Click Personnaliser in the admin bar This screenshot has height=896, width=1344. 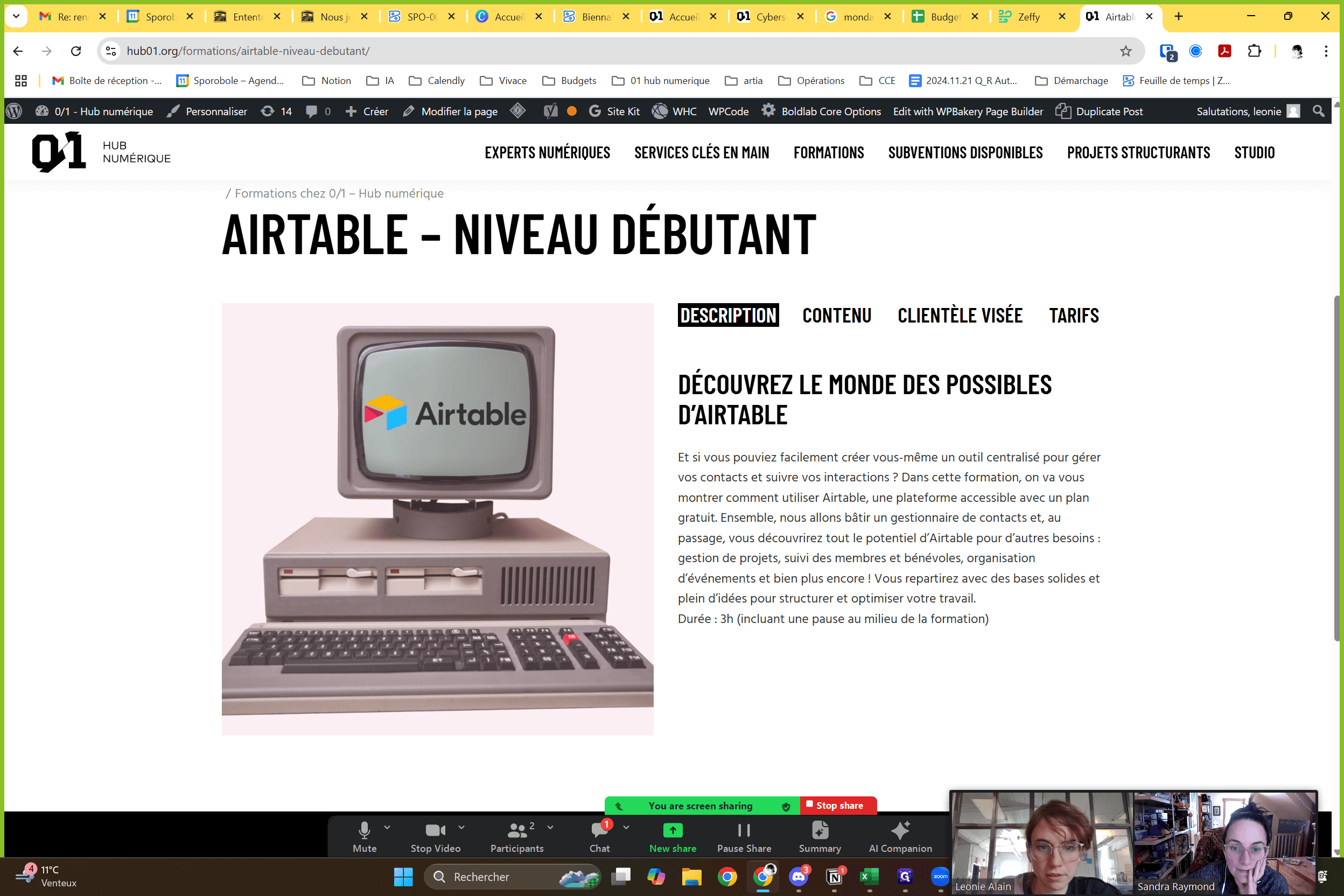[207, 111]
